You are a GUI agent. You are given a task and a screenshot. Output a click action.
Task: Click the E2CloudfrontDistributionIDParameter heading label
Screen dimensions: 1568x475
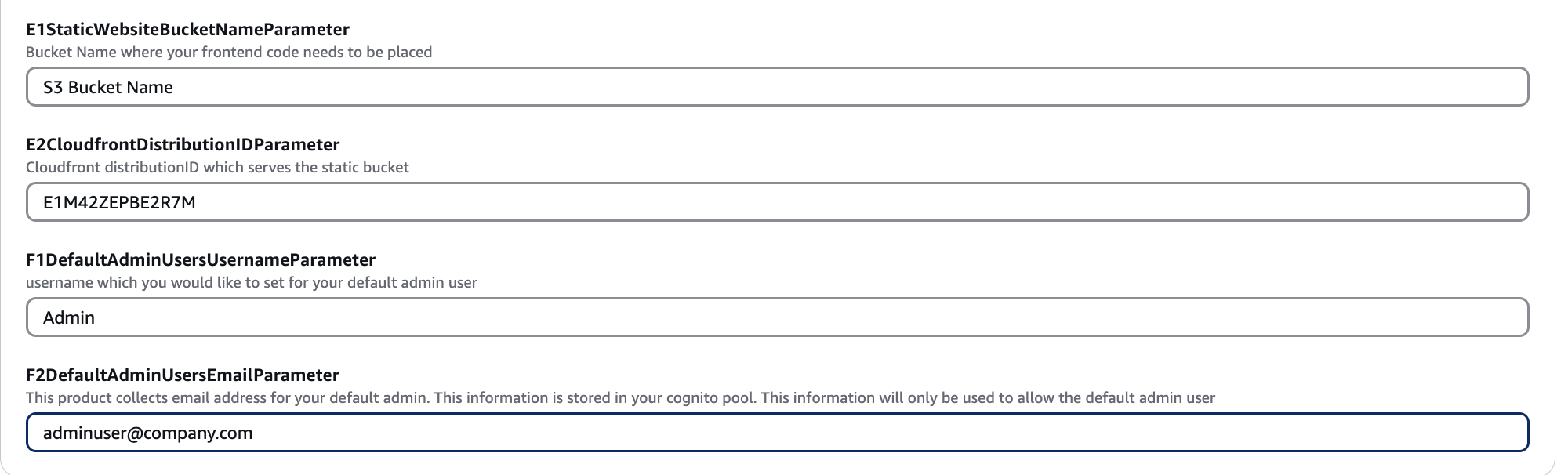tap(183, 144)
